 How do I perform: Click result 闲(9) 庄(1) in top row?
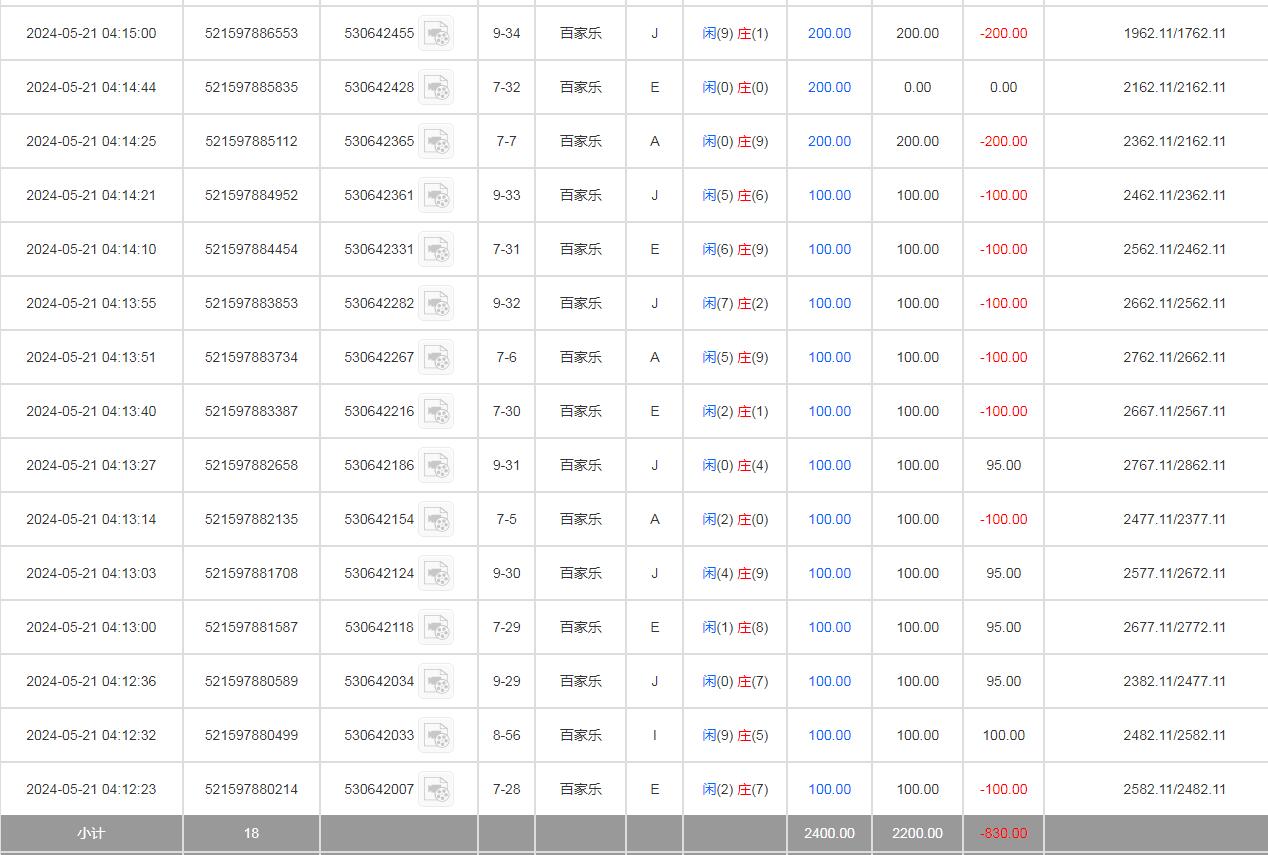tap(735, 33)
